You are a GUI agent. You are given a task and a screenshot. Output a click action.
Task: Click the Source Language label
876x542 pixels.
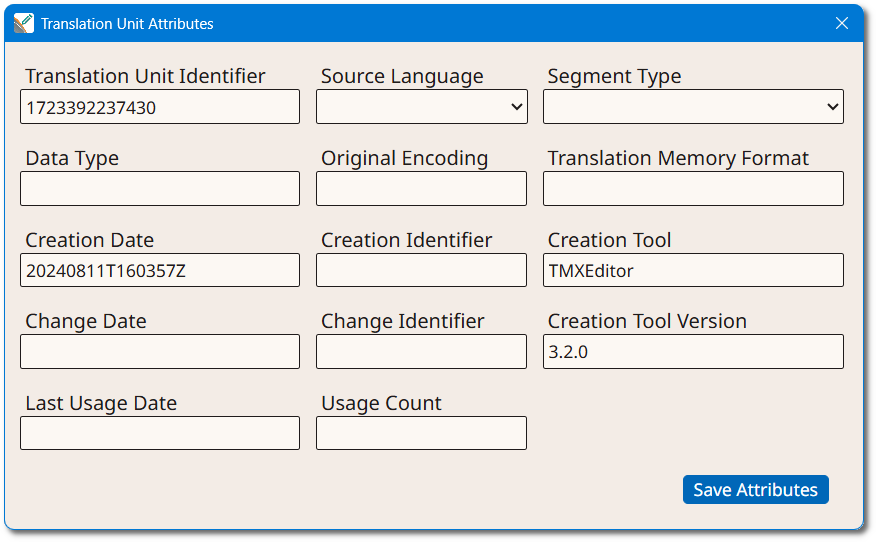pos(402,76)
